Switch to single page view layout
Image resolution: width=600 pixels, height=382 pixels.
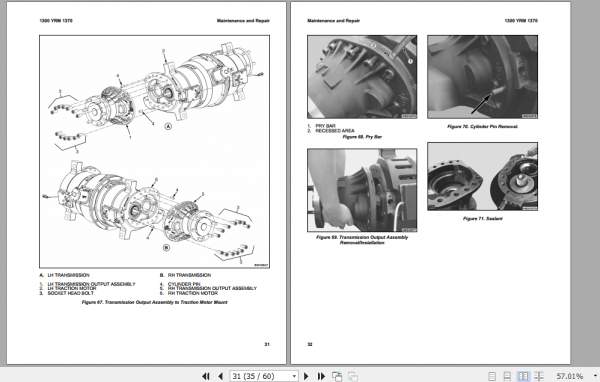pyautogui.click(x=492, y=376)
